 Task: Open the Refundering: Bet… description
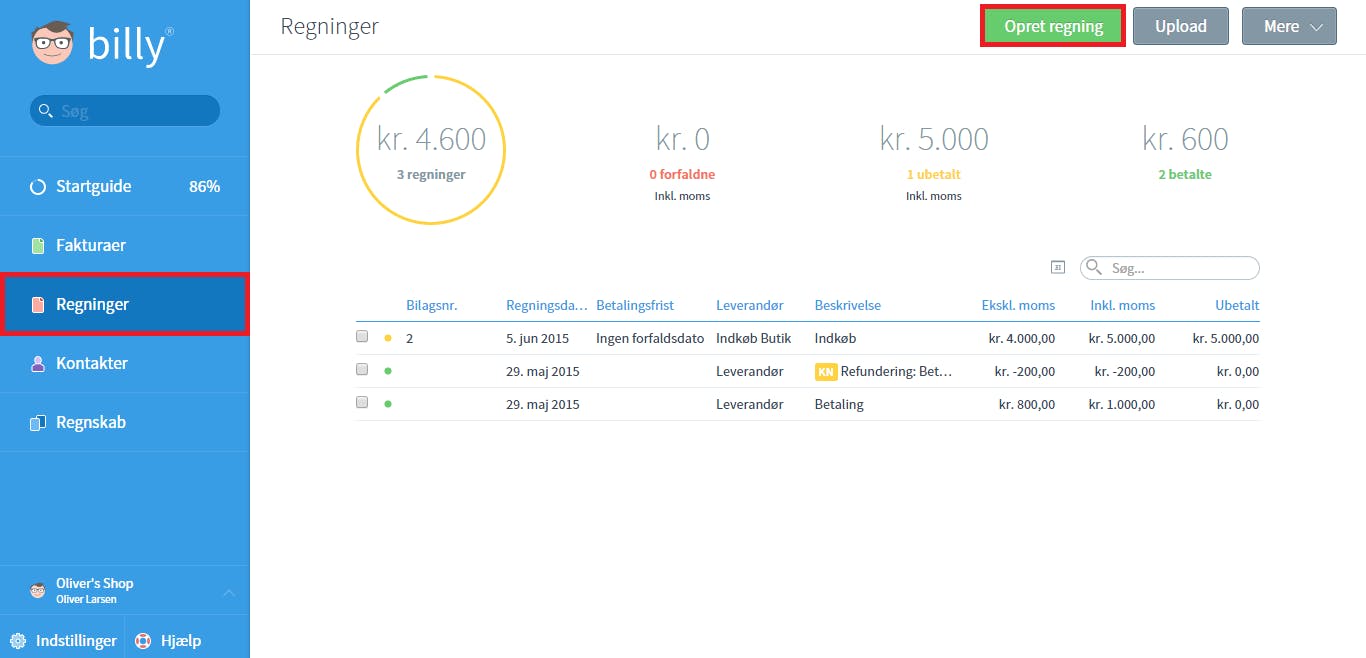click(897, 371)
